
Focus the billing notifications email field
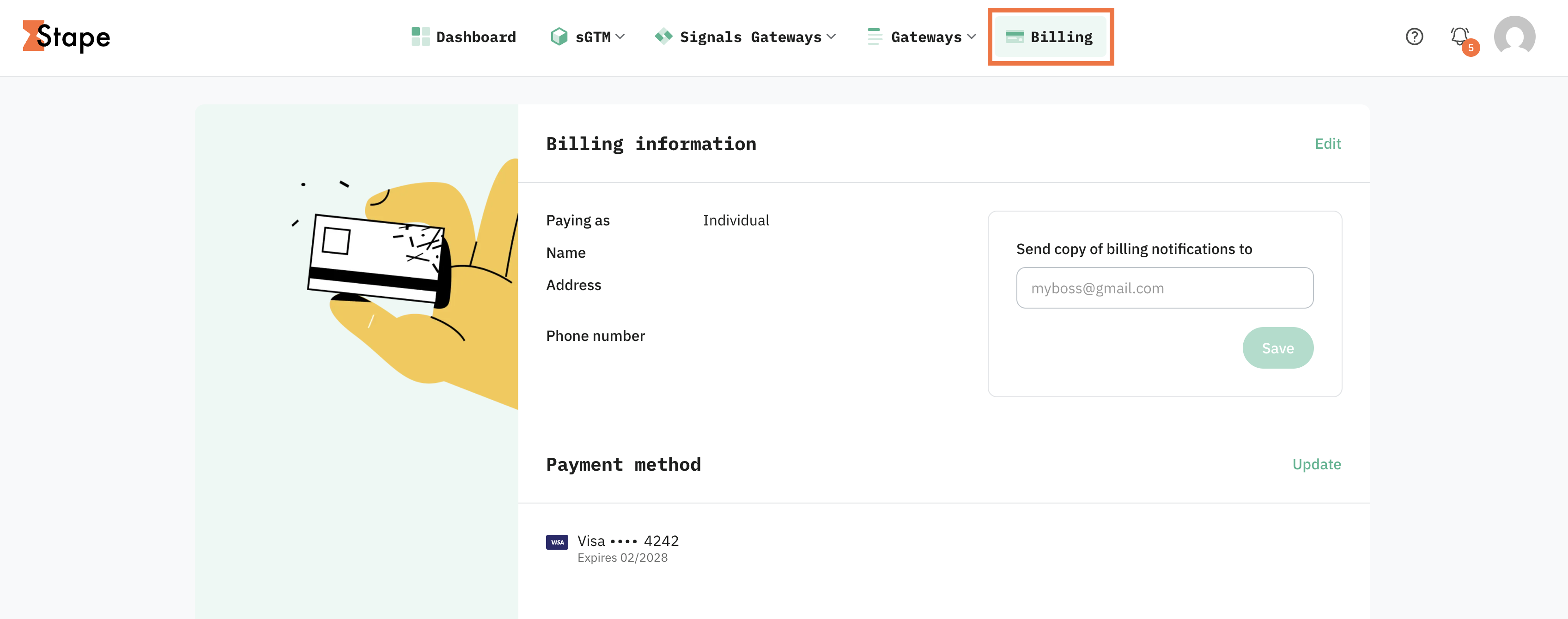click(x=1164, y=288)
